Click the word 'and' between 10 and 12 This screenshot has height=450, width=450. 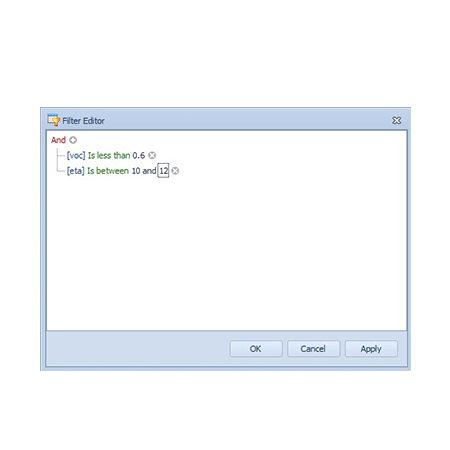point(149,171)
